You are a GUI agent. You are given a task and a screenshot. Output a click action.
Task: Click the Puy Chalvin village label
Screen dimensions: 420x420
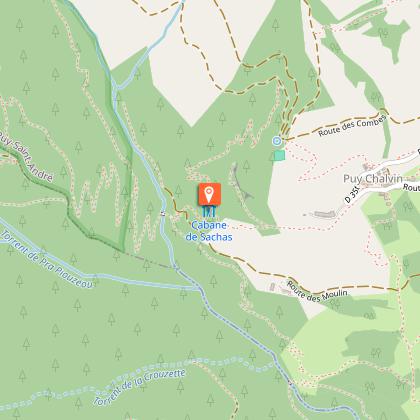[x=373, y=179]
